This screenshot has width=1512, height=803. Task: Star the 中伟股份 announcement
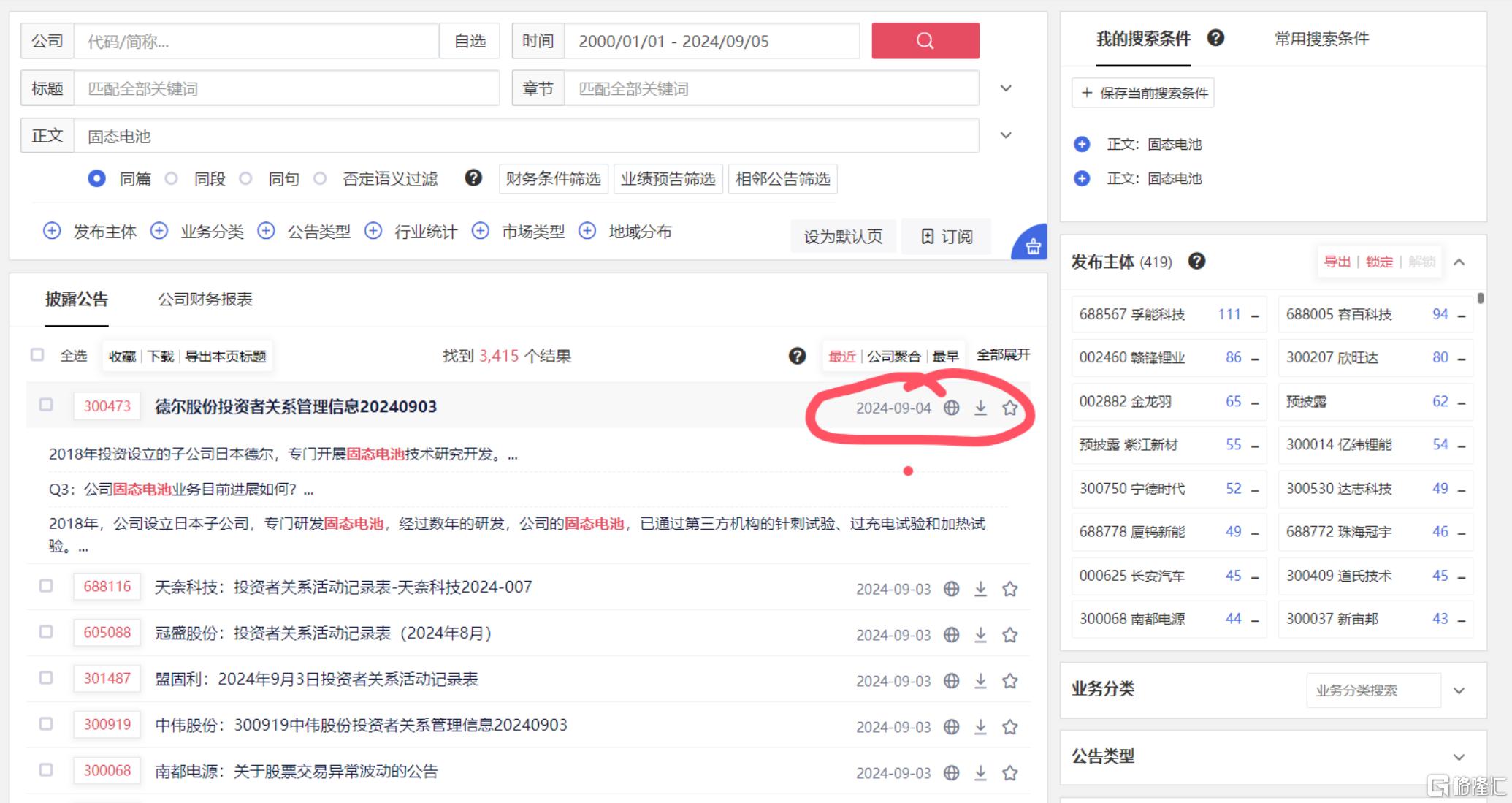coord(1009,727)
